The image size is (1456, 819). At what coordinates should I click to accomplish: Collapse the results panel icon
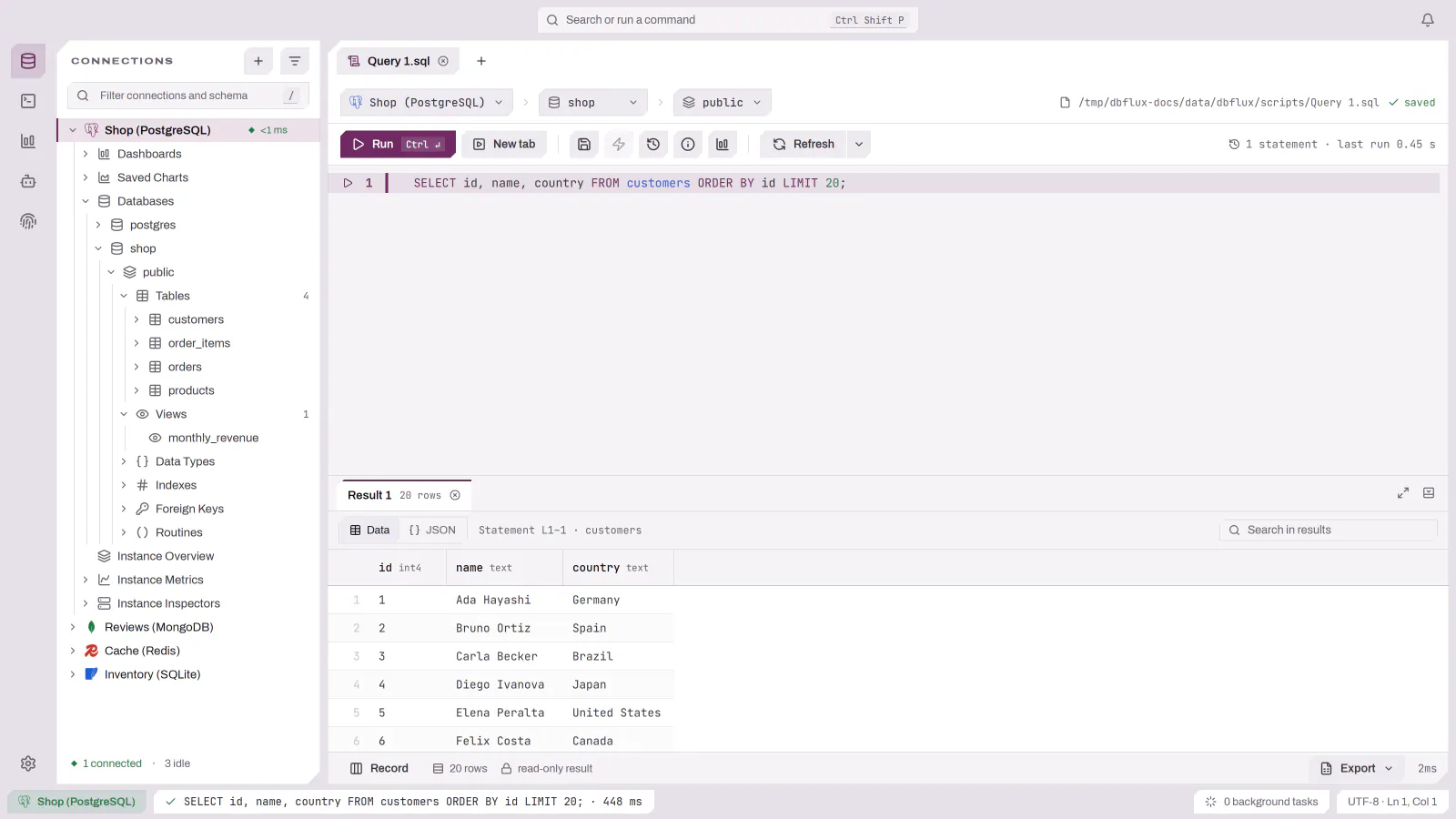pyautogui.click(x=1429, y=493)
